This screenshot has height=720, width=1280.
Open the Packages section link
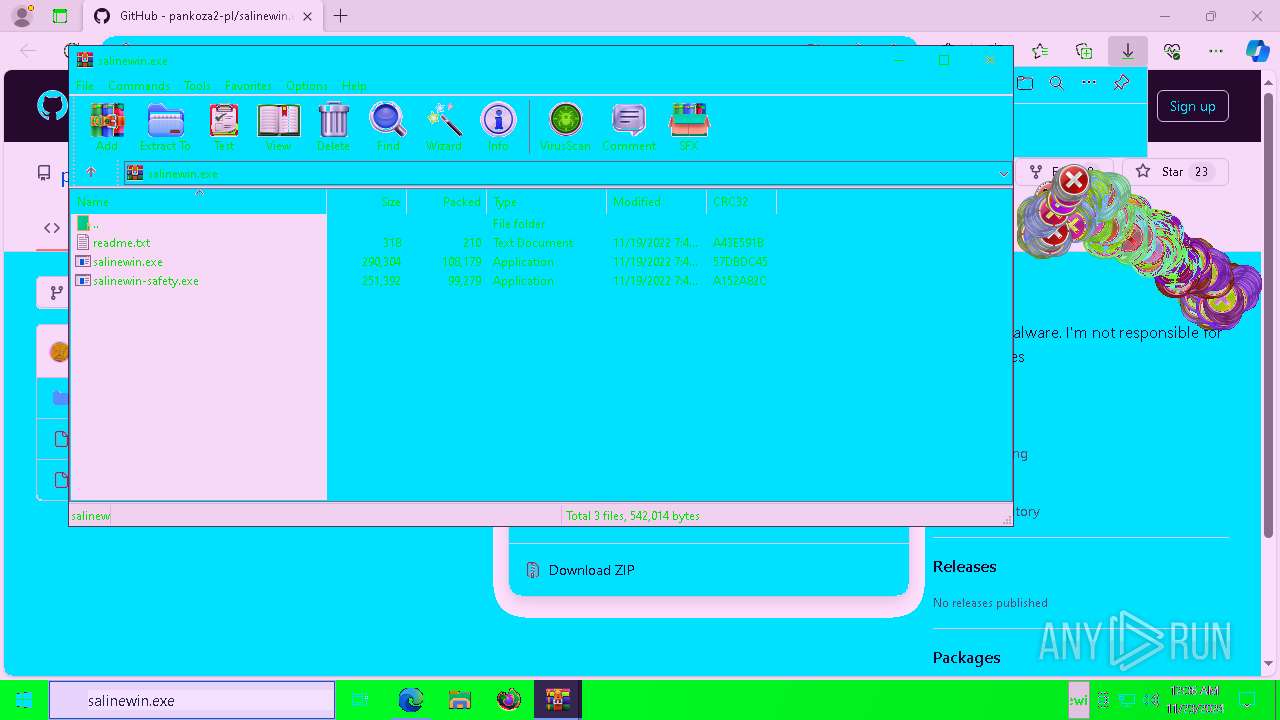point(966,657)
